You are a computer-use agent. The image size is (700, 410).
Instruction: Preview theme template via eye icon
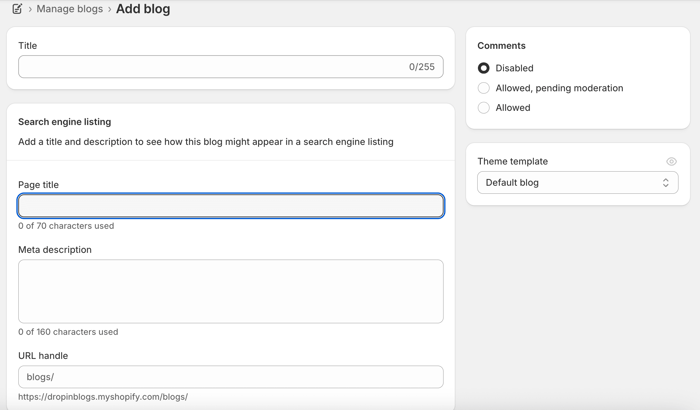[671, 161]
